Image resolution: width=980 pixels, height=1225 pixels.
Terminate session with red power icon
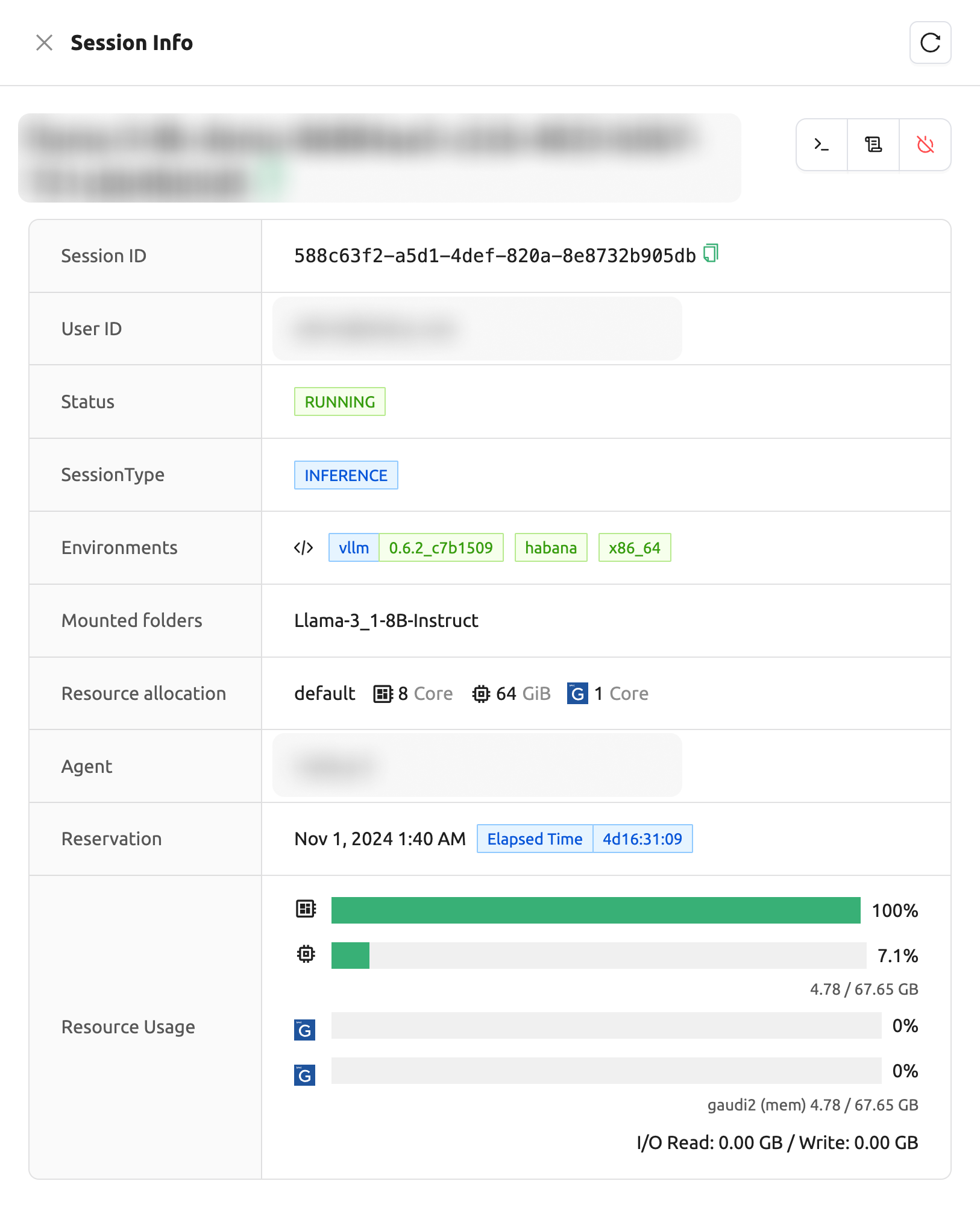pyautogui.click(x=925, y=145)
